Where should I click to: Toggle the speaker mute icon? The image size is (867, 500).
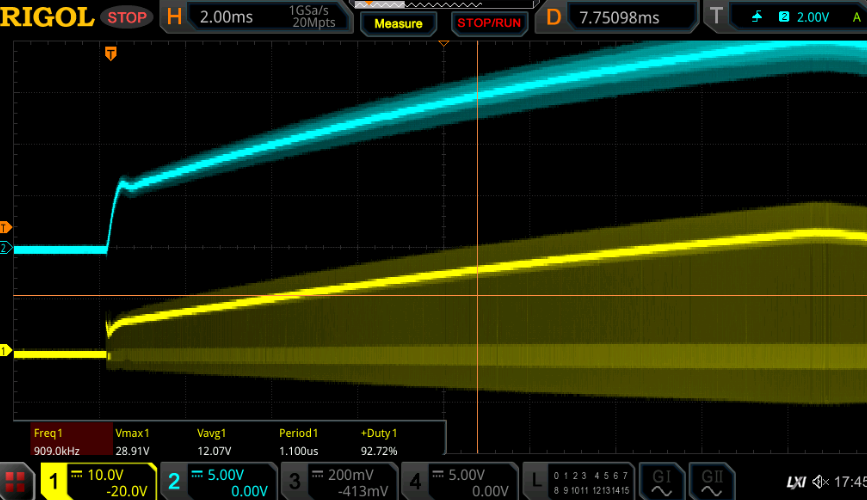point(820,482)
